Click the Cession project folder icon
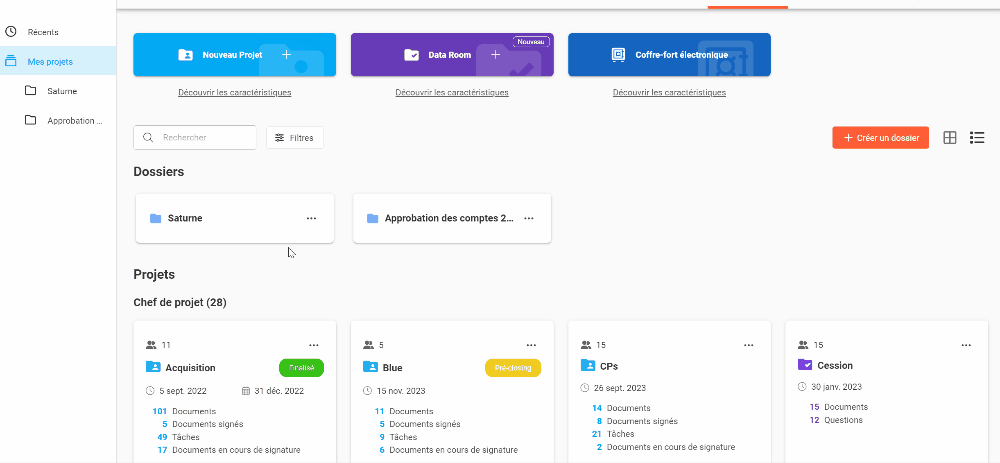The width and height of the screenshot is (1000, 463). [x=805, y=366]
